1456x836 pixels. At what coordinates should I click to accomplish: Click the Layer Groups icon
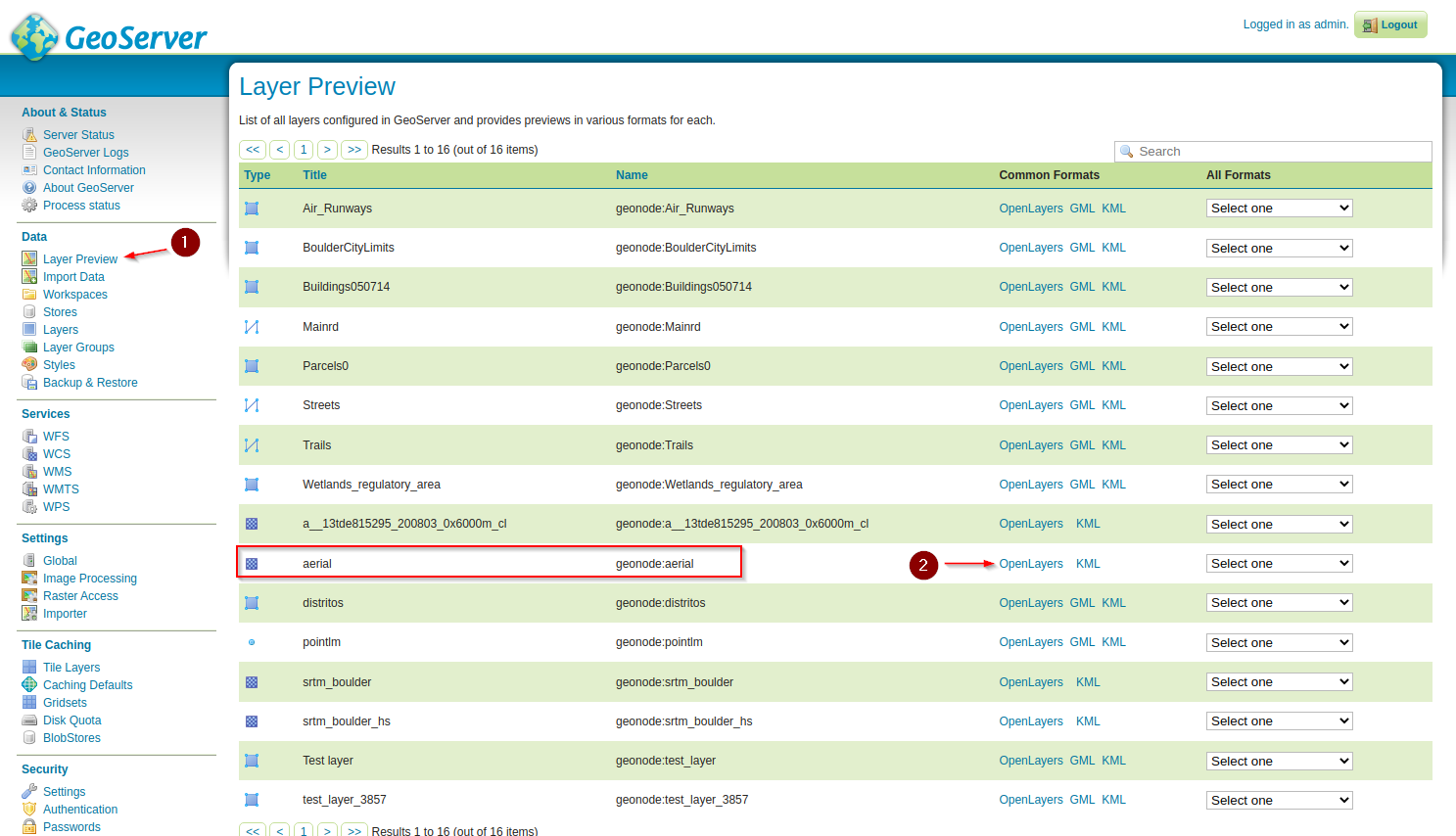click(29, 348)
